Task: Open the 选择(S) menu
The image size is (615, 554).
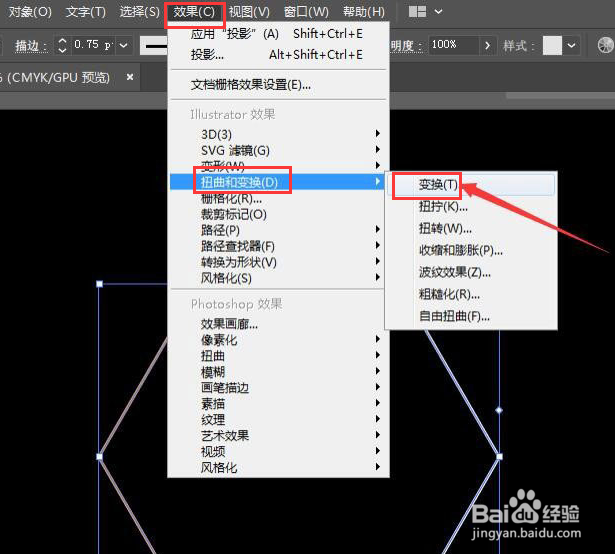Action: [139, 12]
